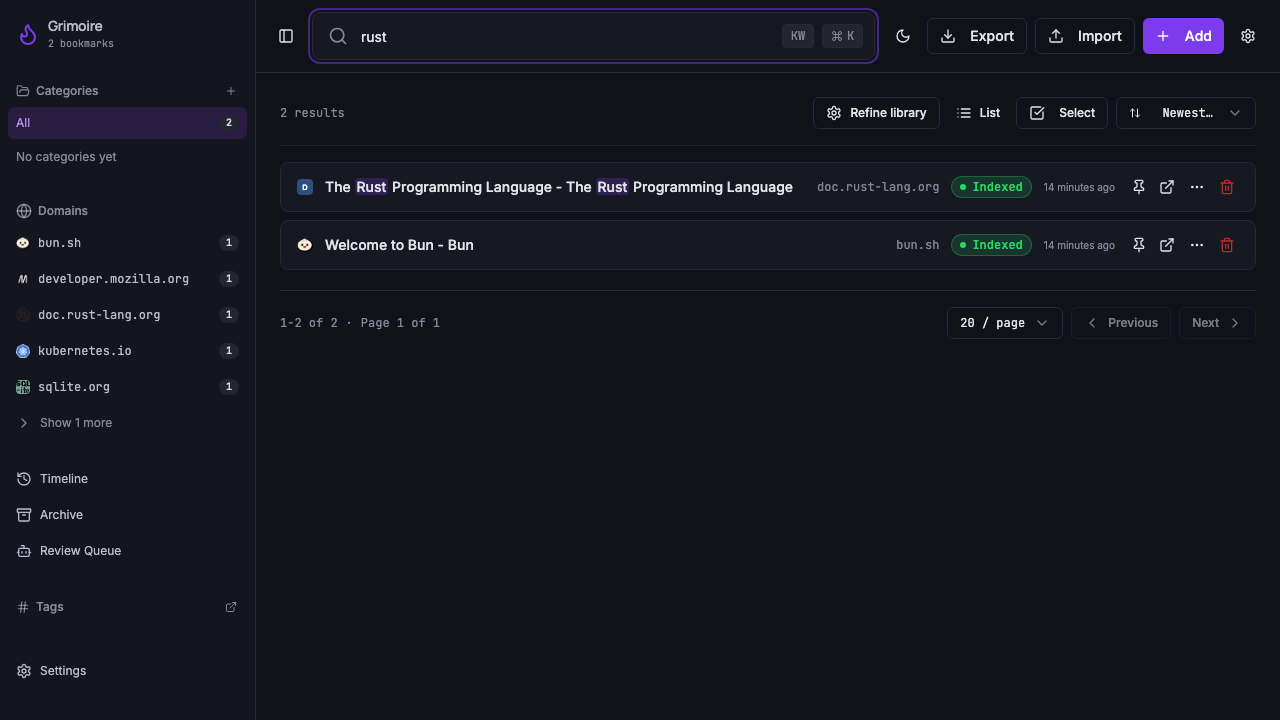Filter by bun.sh domain in sidebar
Viewport: 1280px width, 720px height.
click(x=127, y=243)
